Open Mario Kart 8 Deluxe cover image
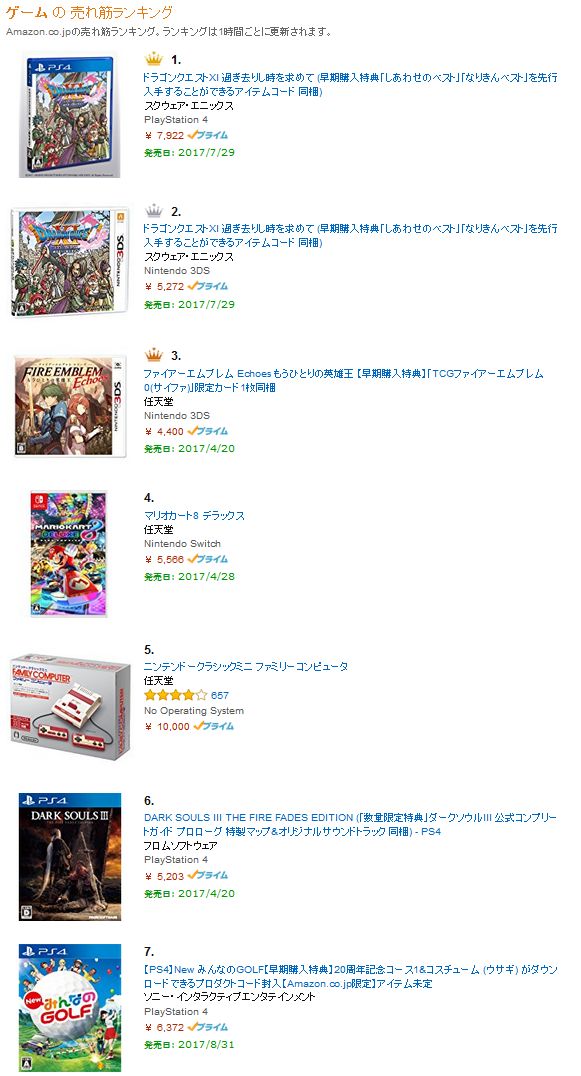 click(x=69, y=554)
